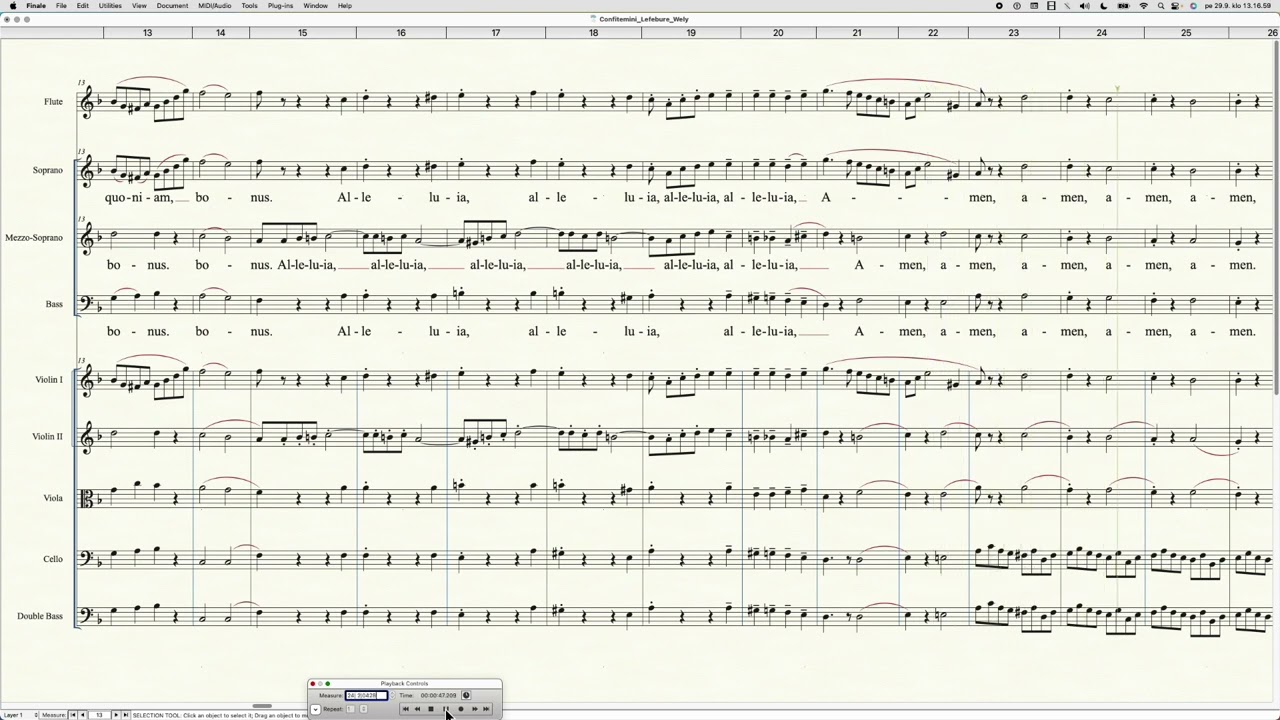Go to first measure in status bar
This screenshot has height=720, width=1280.
73,715
